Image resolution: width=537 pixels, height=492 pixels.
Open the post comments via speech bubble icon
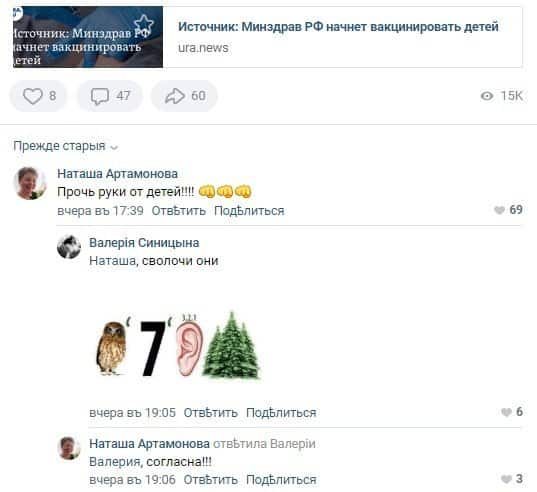100,96
